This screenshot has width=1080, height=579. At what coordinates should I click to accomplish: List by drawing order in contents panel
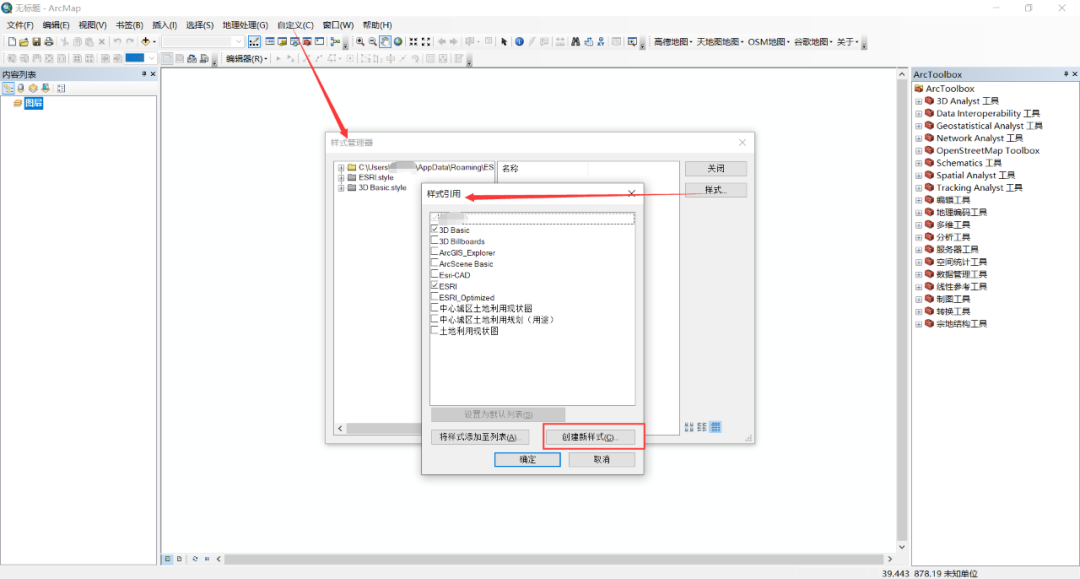(8, 88)
